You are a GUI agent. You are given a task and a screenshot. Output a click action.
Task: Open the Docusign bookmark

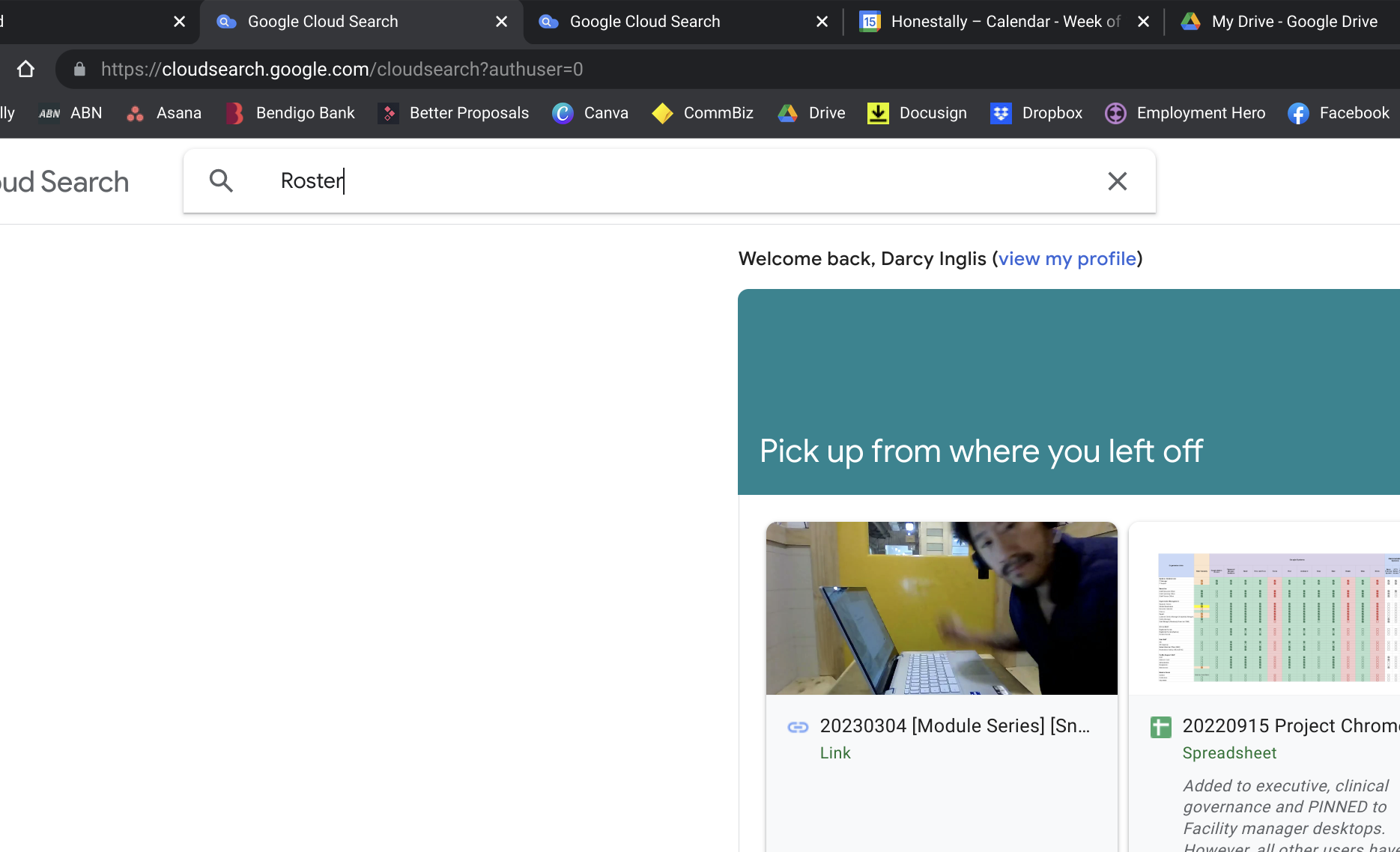(x=918, y=113)
